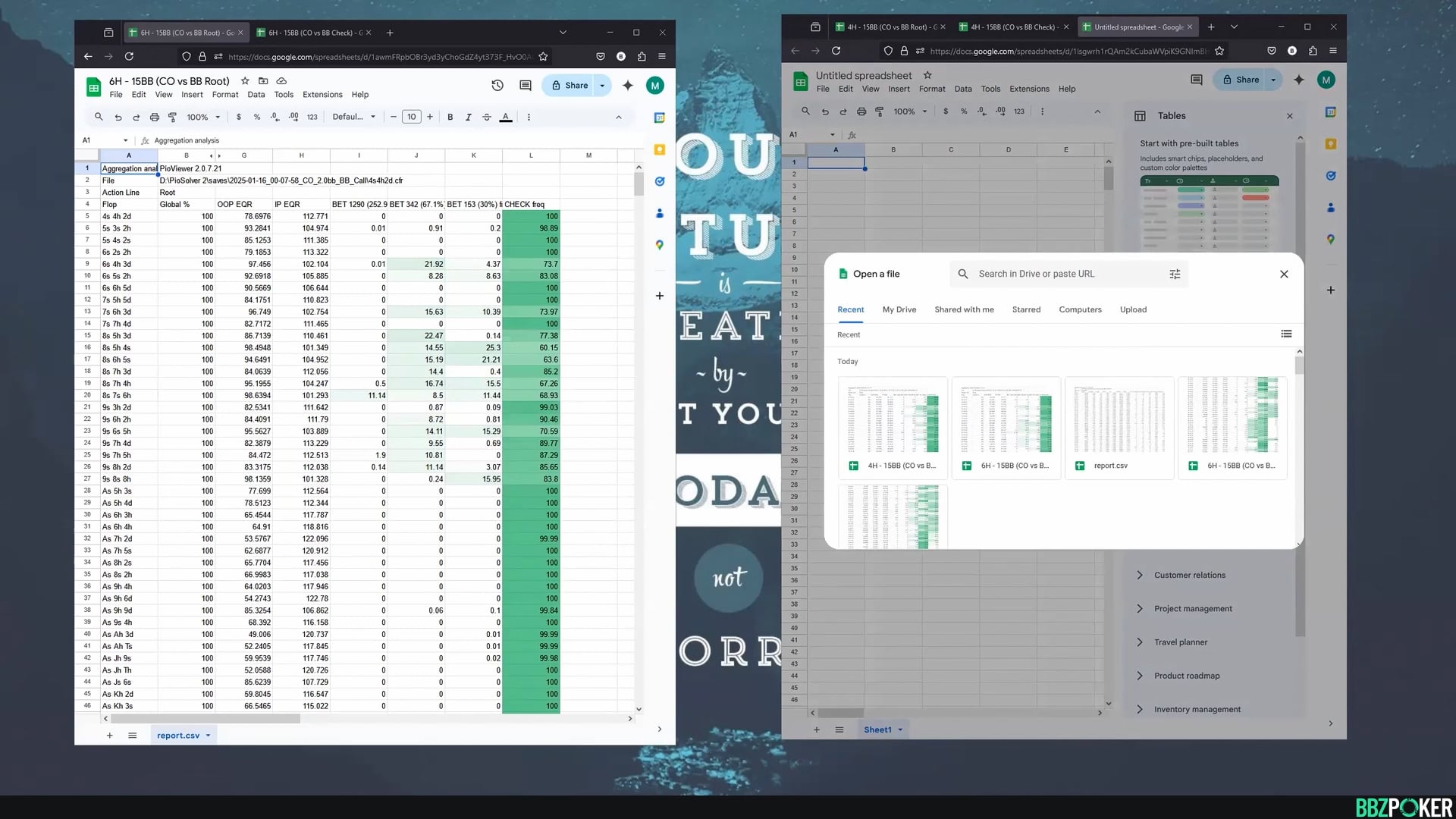Select the Upload tab in file dialog

[x=1133, y=309]
